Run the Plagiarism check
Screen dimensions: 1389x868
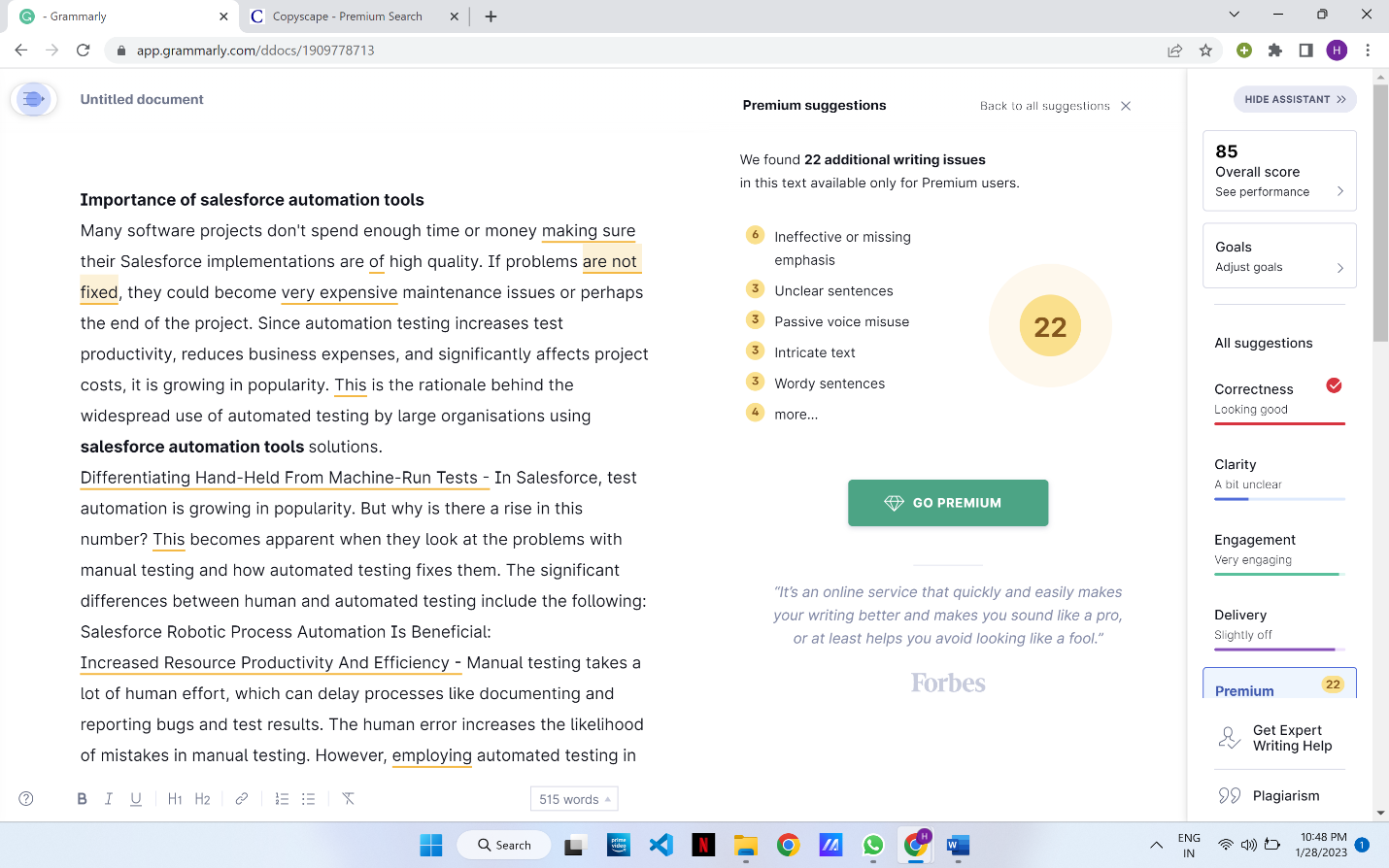[1269, 796]
